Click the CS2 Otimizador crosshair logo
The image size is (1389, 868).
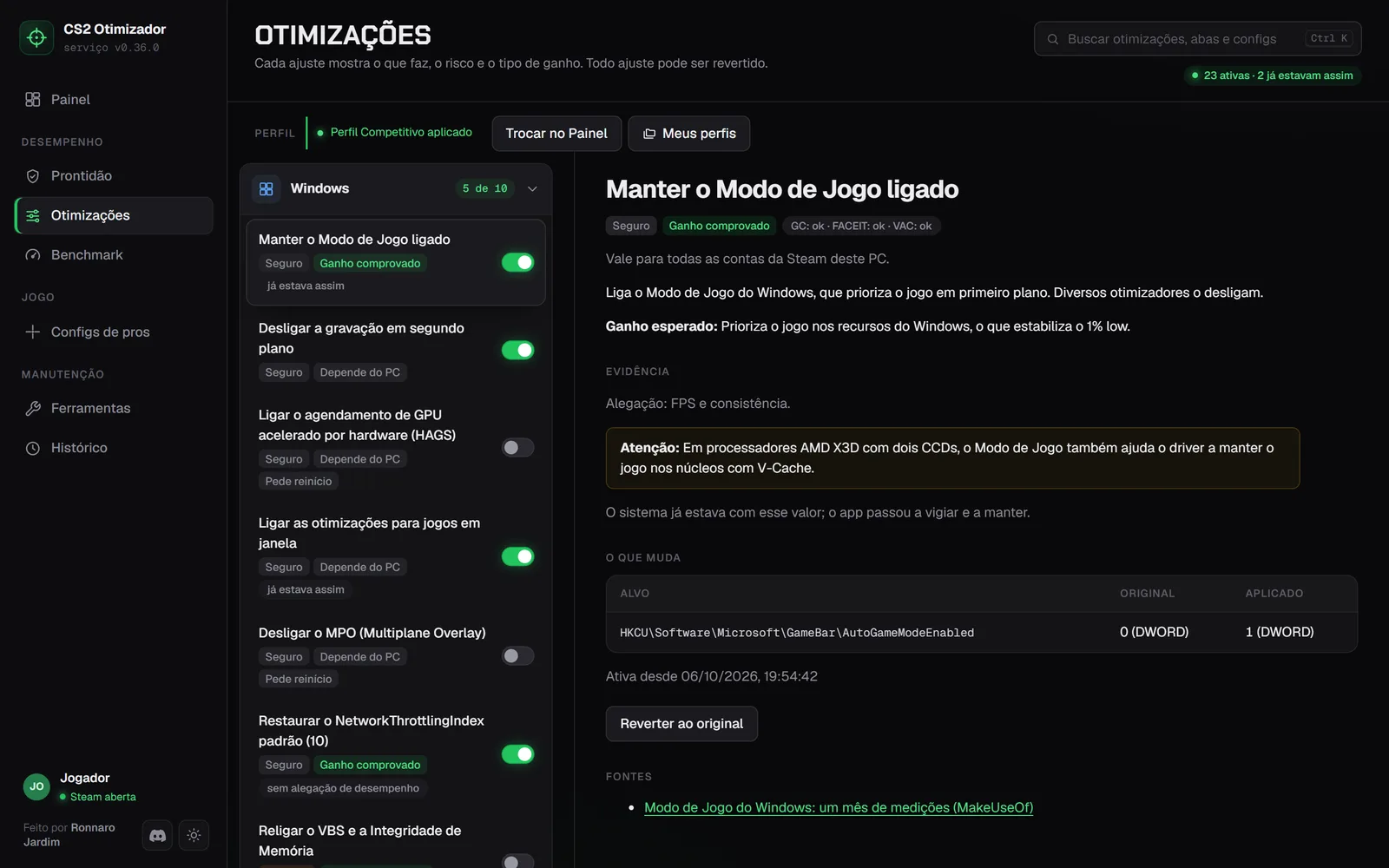36,37
